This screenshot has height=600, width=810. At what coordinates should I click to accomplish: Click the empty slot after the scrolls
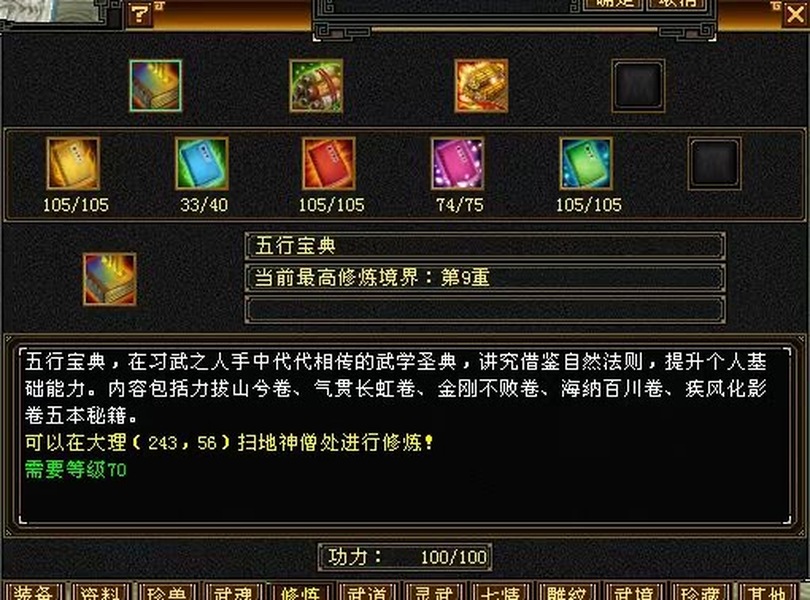(x=714, y=163)
